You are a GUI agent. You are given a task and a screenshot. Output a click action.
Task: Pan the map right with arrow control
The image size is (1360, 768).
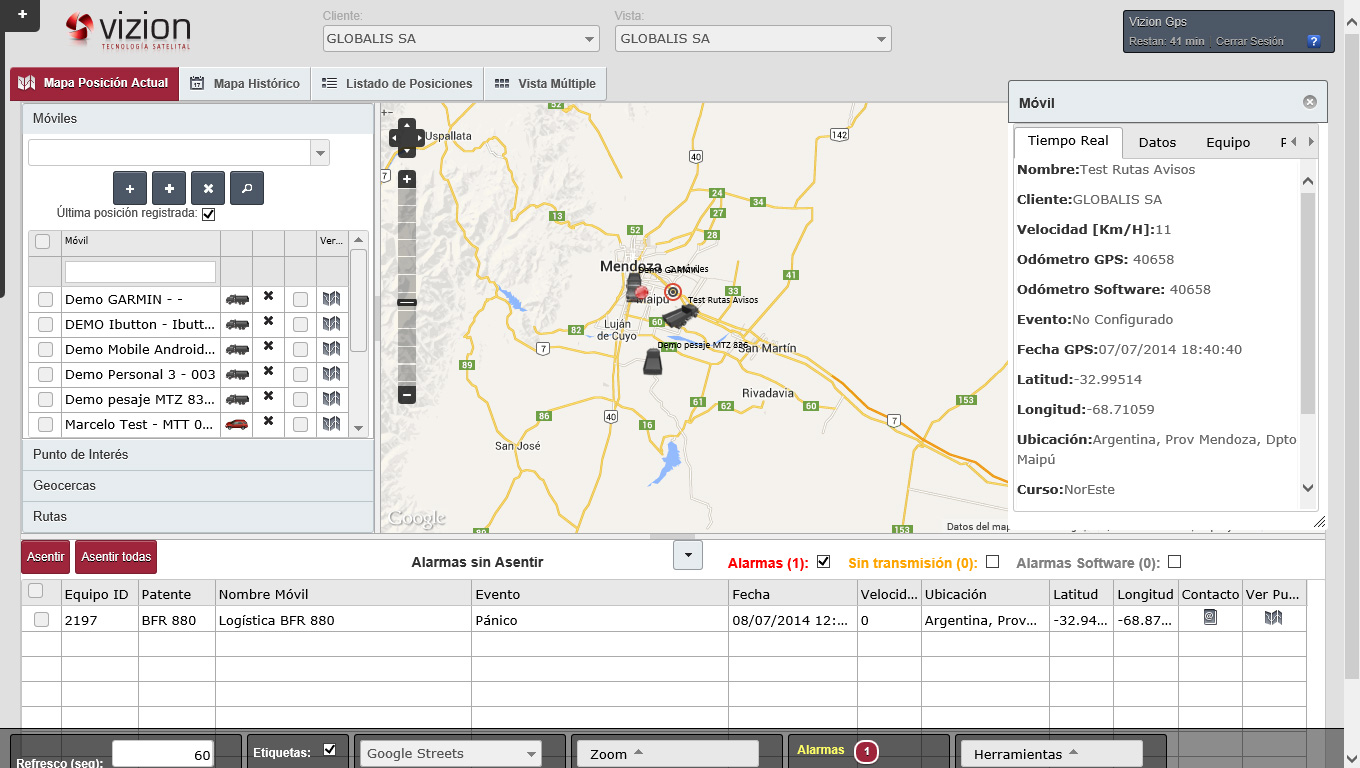point(419,138)
